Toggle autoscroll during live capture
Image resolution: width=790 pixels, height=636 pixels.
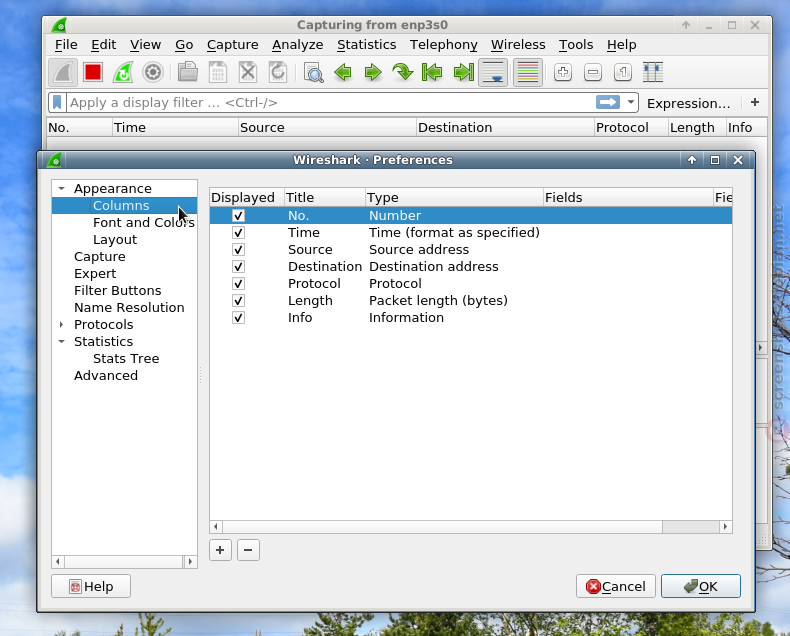pyautogui.click(x=493, y=73)
